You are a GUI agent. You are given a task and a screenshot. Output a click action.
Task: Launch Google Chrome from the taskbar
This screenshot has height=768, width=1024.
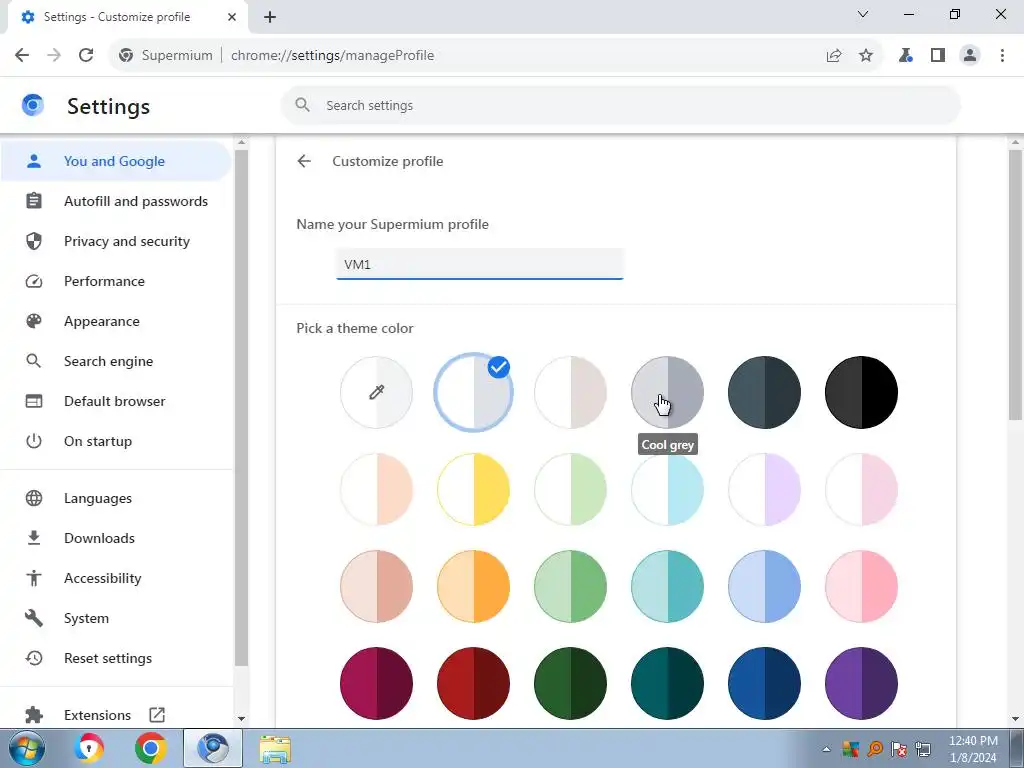(151, 748)
